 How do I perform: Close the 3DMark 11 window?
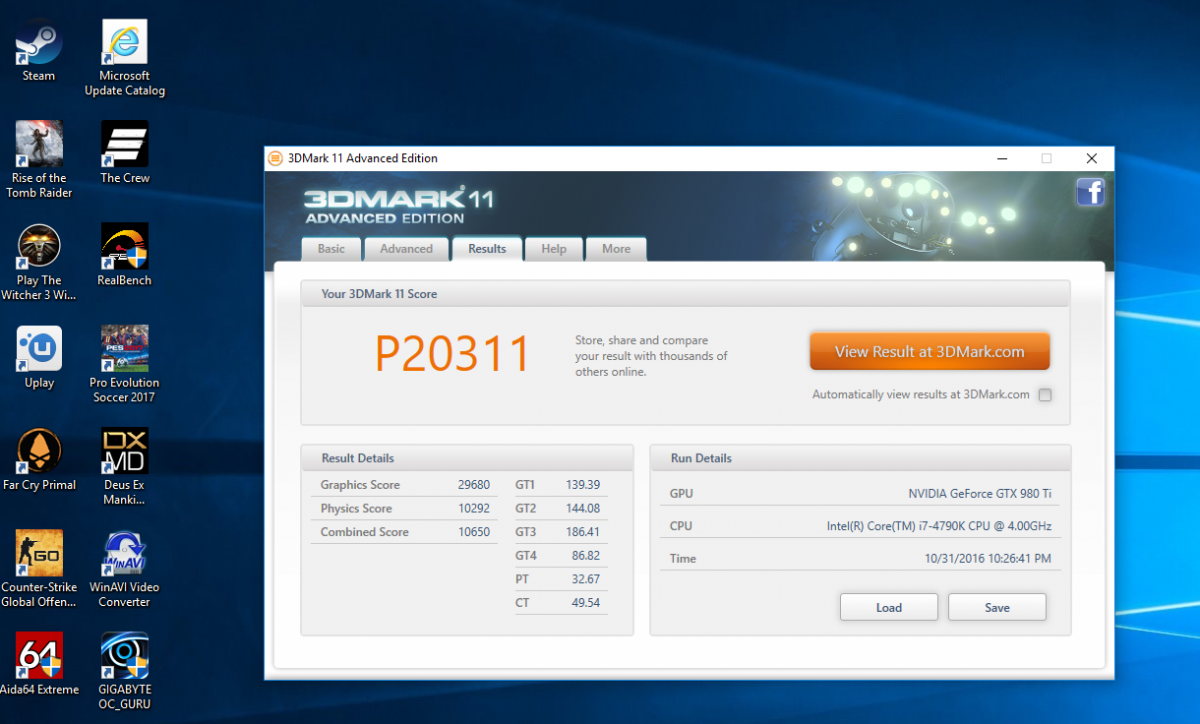tap(1091, 158)
